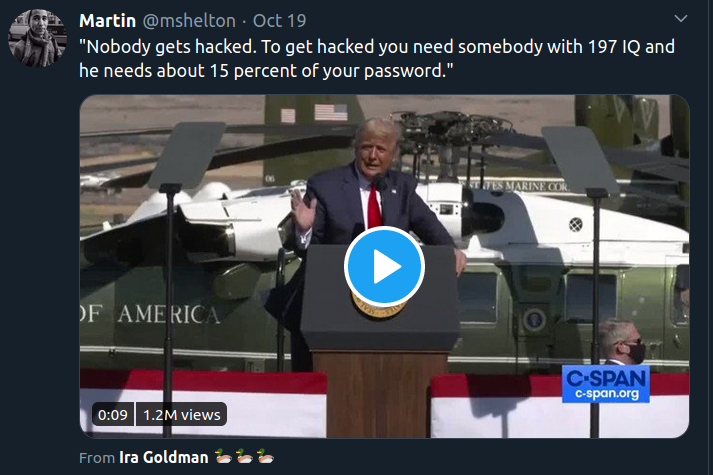Click Martin's profile avatar picture

pyautogui.click(x=38, y=39)
